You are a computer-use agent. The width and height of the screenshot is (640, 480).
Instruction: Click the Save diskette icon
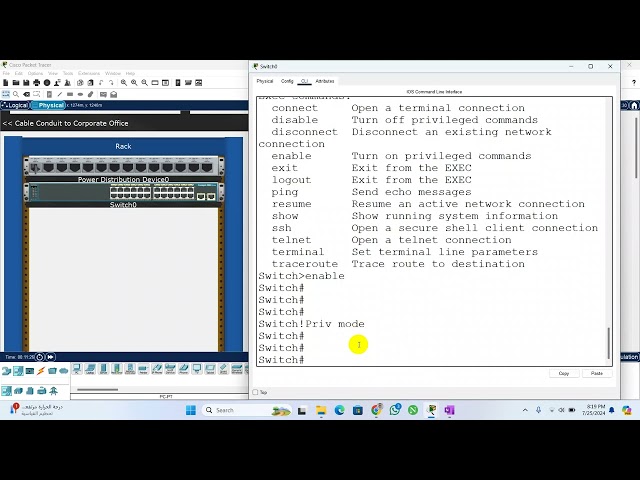[26, 83]
